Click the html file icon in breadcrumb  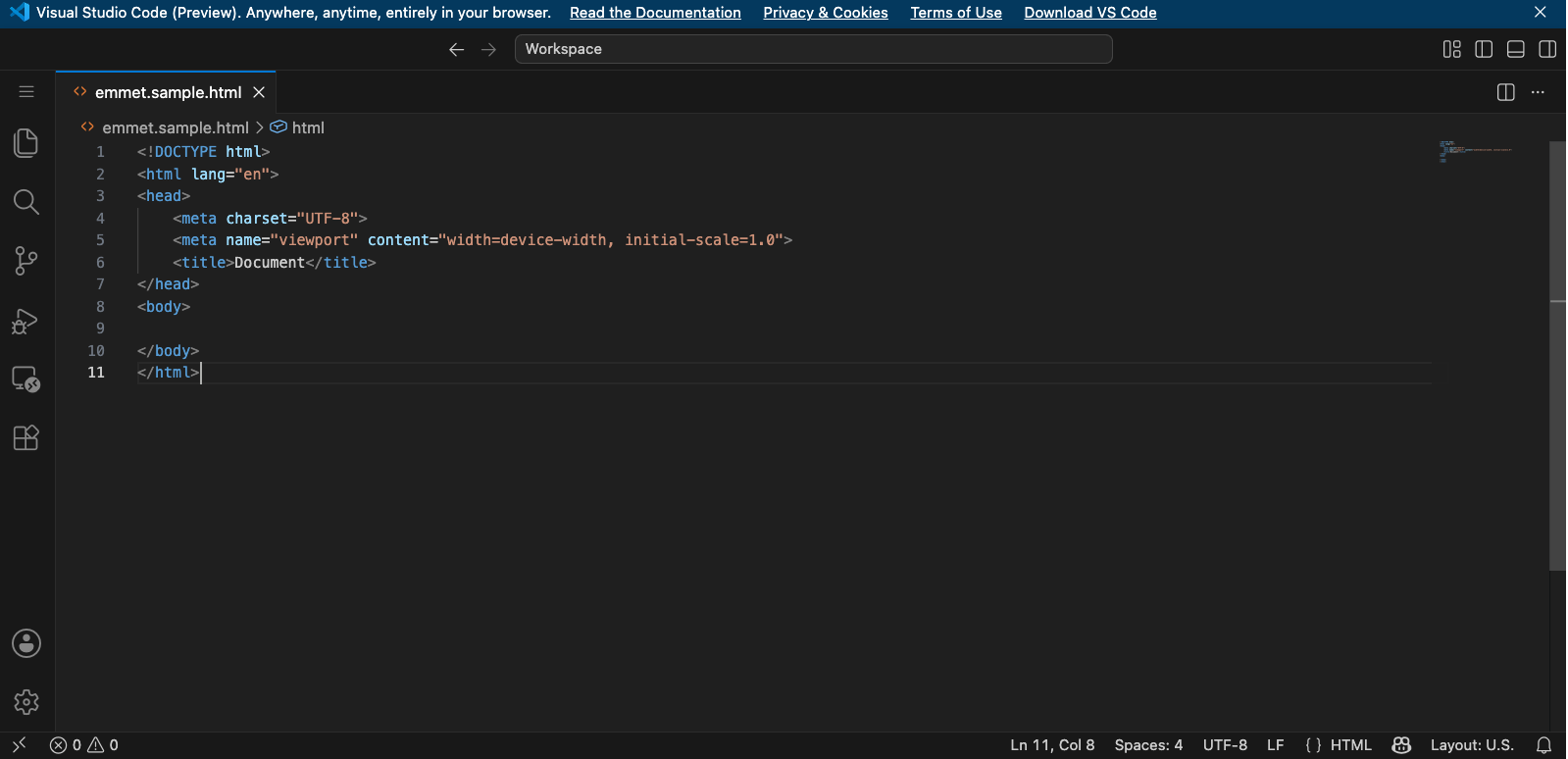coord(87,127)
